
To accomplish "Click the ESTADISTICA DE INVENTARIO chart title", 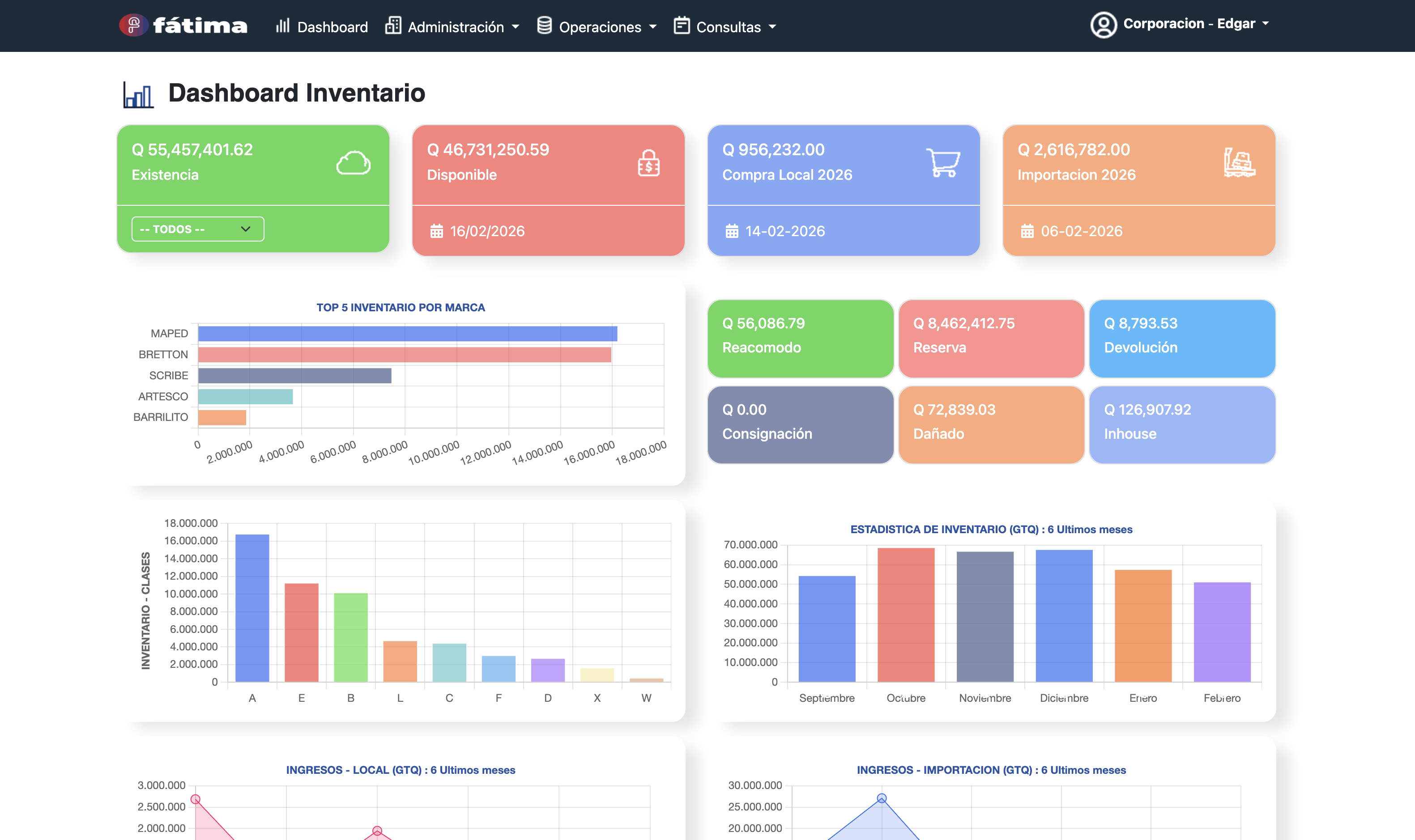I will 991,529.
